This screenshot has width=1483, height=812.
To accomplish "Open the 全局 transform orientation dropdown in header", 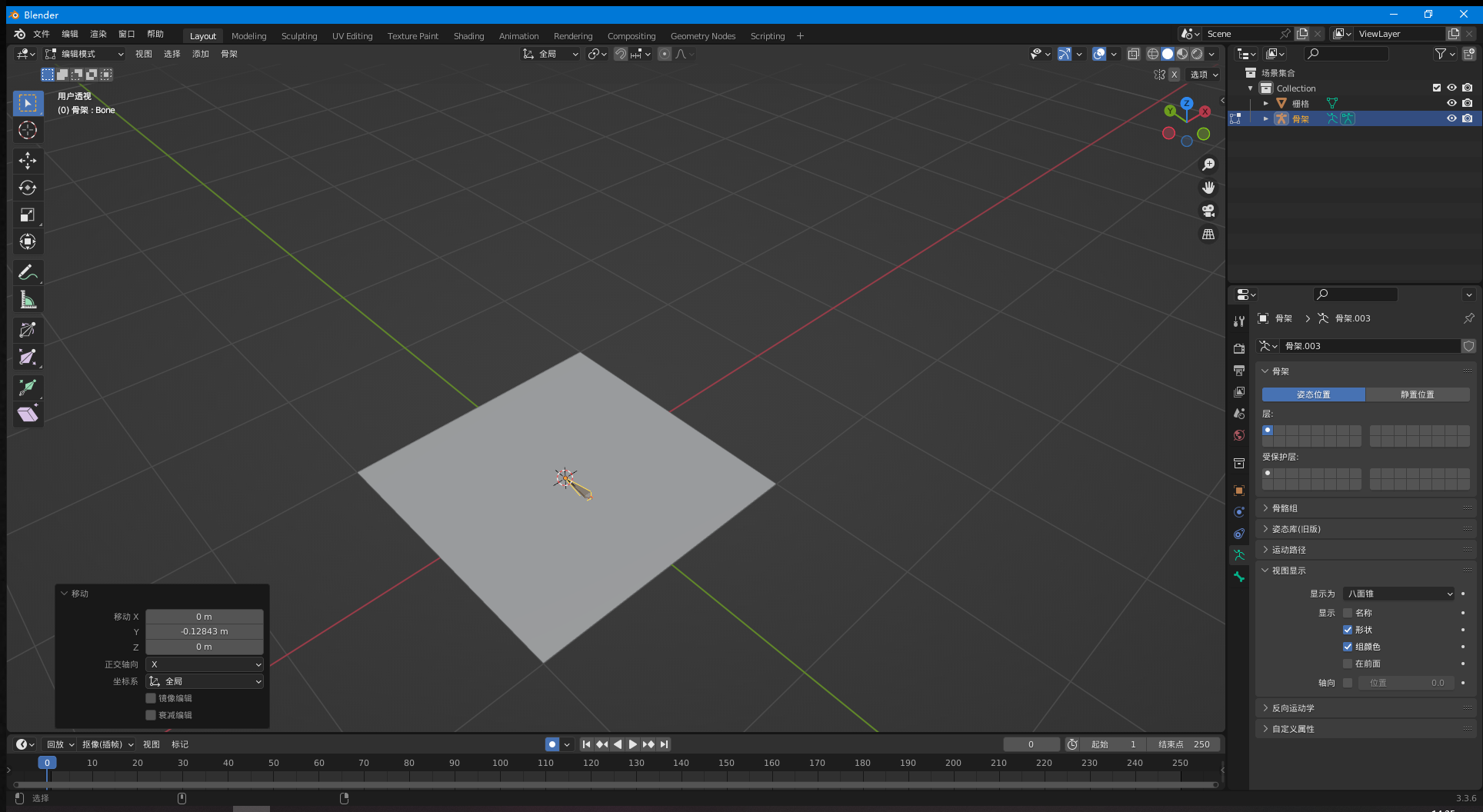I will [x=550, y=54].
